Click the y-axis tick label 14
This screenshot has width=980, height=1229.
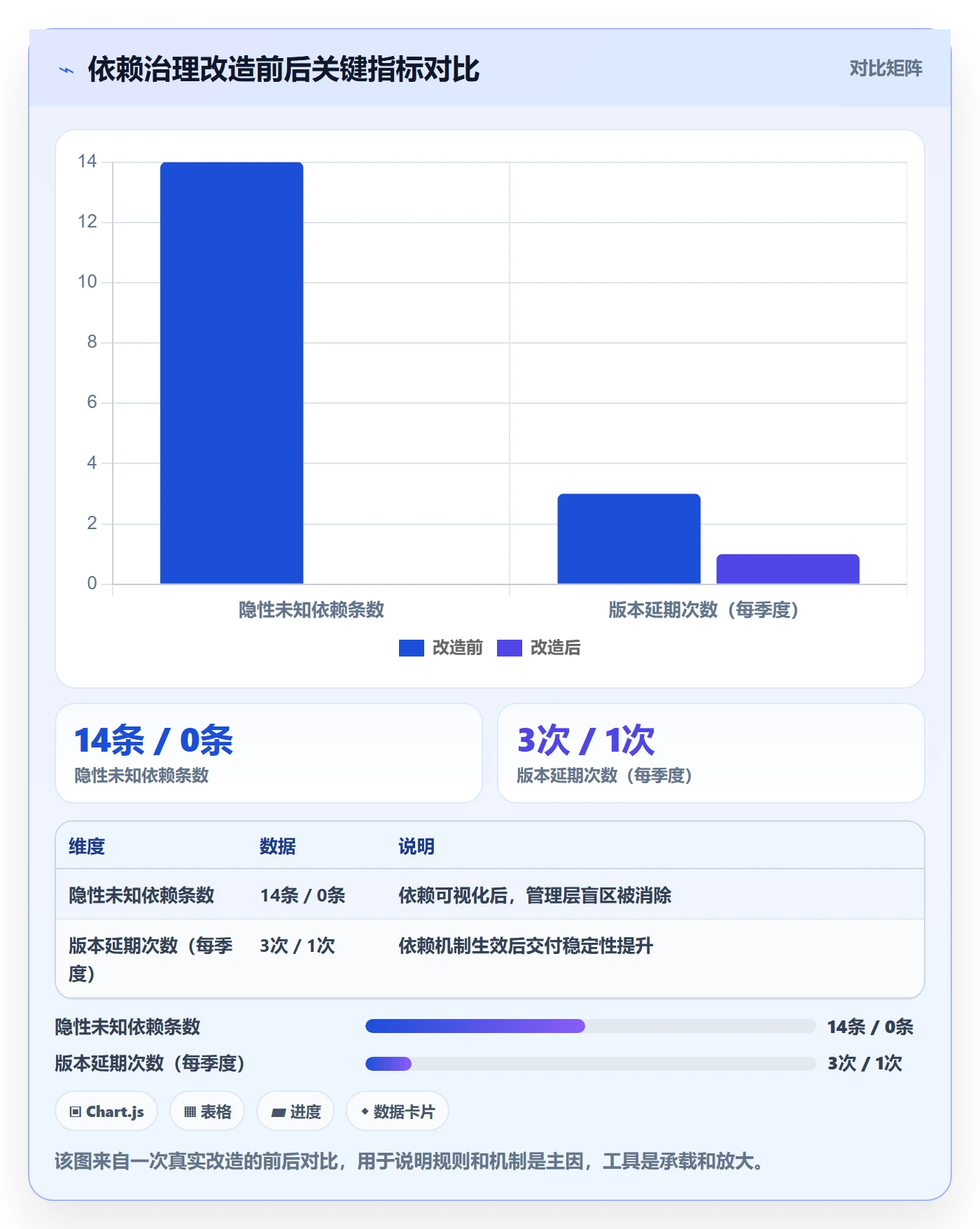point(87,162)
